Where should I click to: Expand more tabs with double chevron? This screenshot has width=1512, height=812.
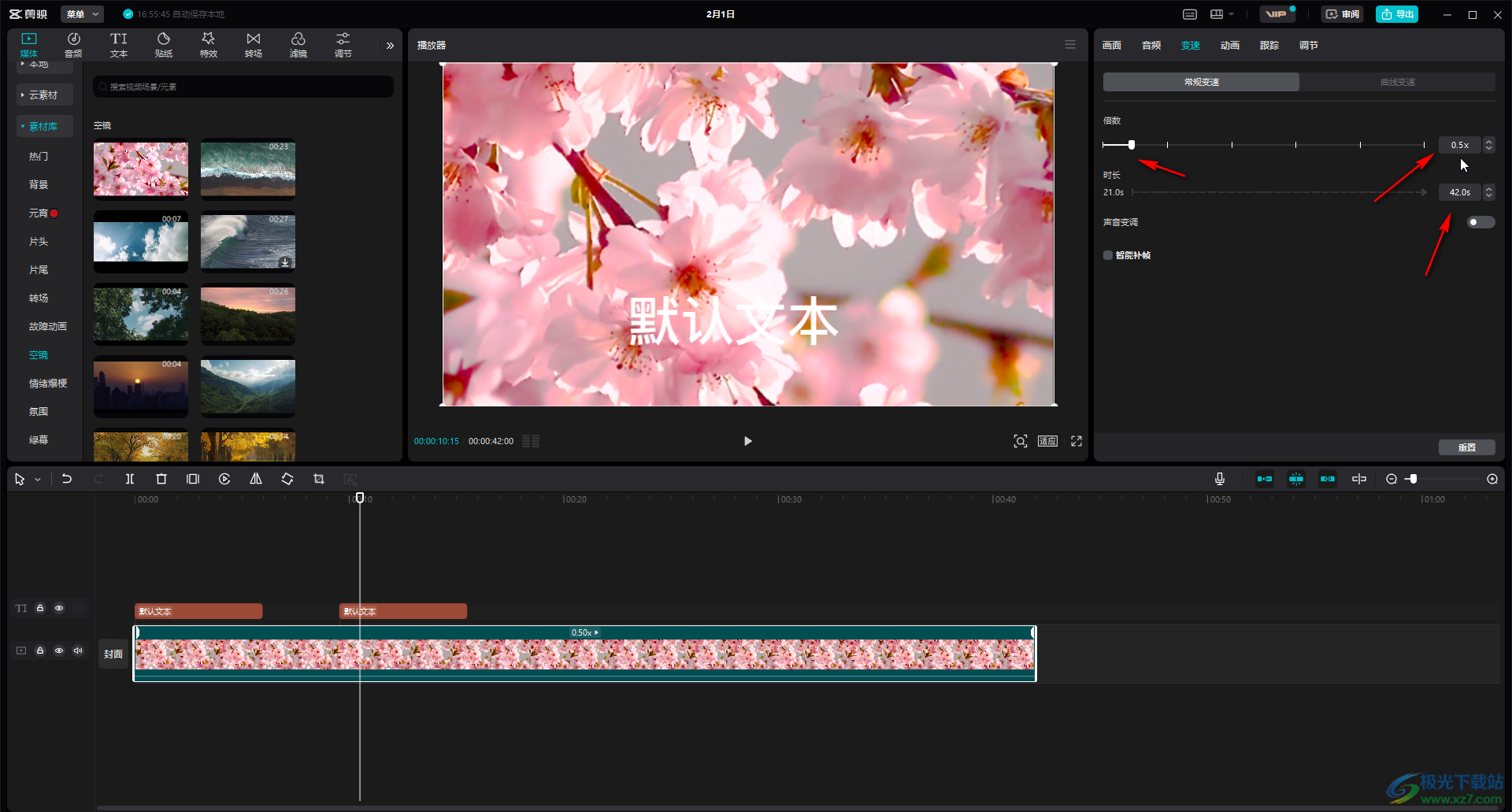click(x=390, y=46)
